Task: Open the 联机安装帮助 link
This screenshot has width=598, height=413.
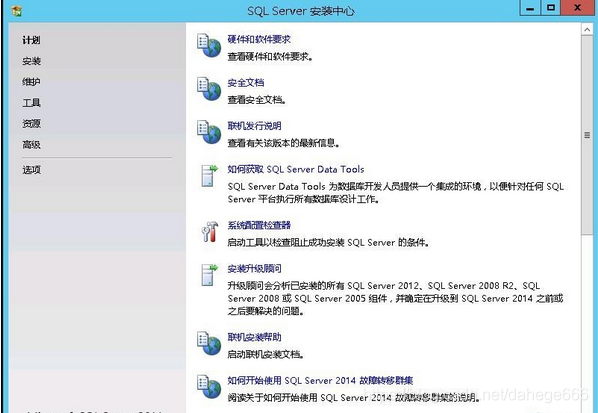Action: (254, 337)
